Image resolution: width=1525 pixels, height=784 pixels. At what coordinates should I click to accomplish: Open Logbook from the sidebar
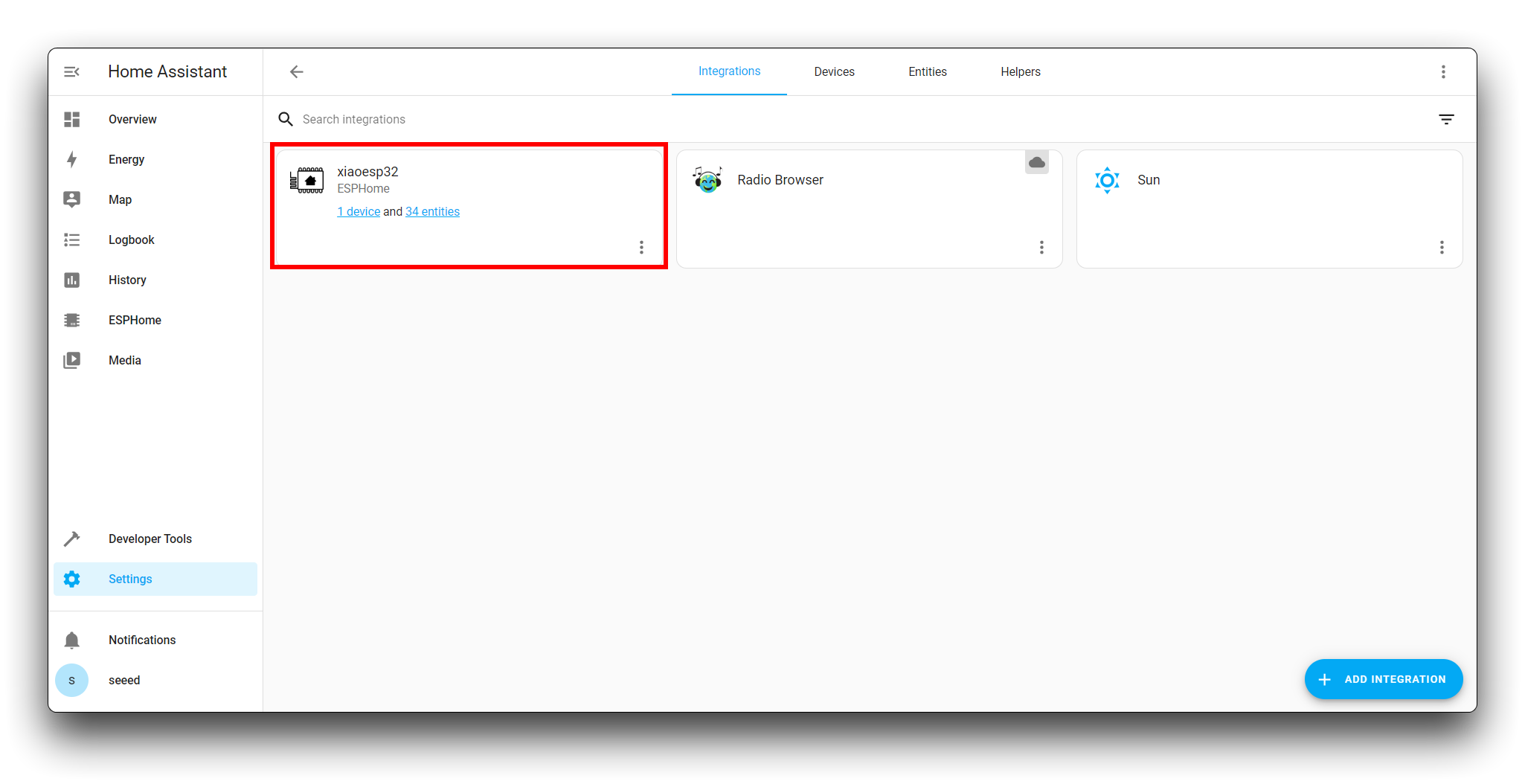(155, 240)
